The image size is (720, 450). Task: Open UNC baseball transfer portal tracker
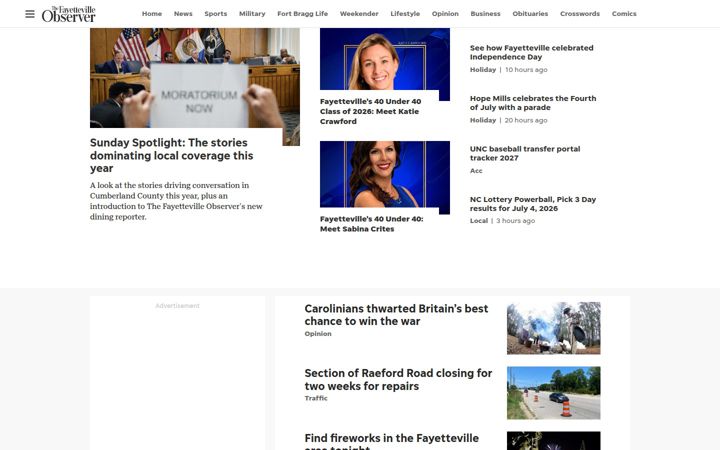(x=525, y=153)
